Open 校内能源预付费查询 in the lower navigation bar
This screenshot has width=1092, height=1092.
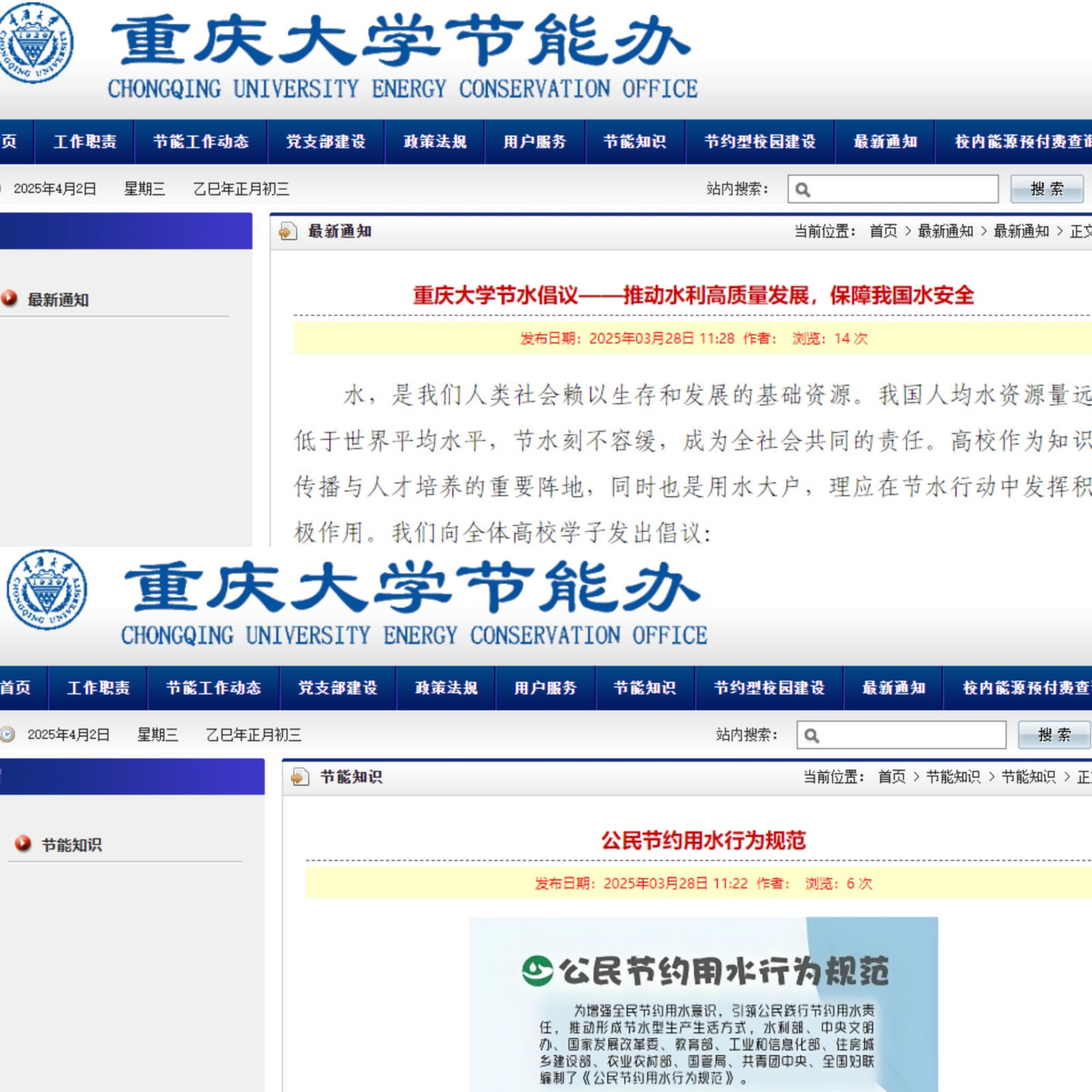[1018, 687]
